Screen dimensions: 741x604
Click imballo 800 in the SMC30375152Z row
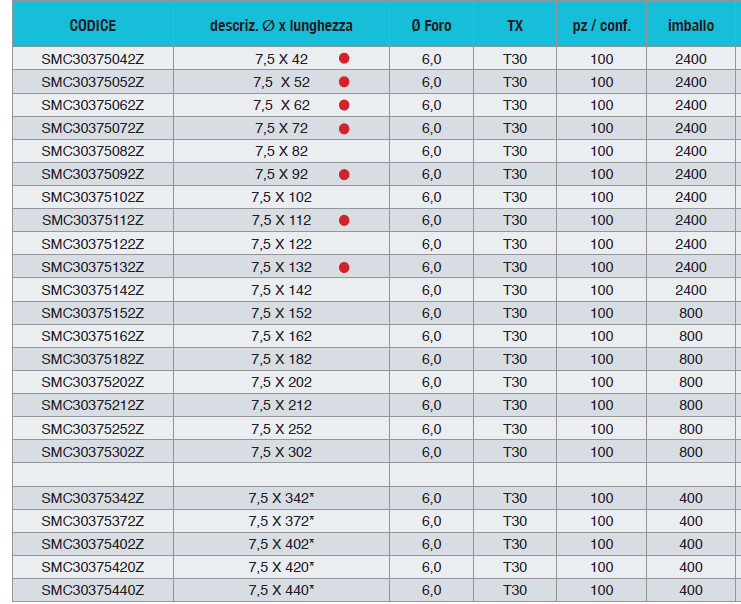pos(690,313)
